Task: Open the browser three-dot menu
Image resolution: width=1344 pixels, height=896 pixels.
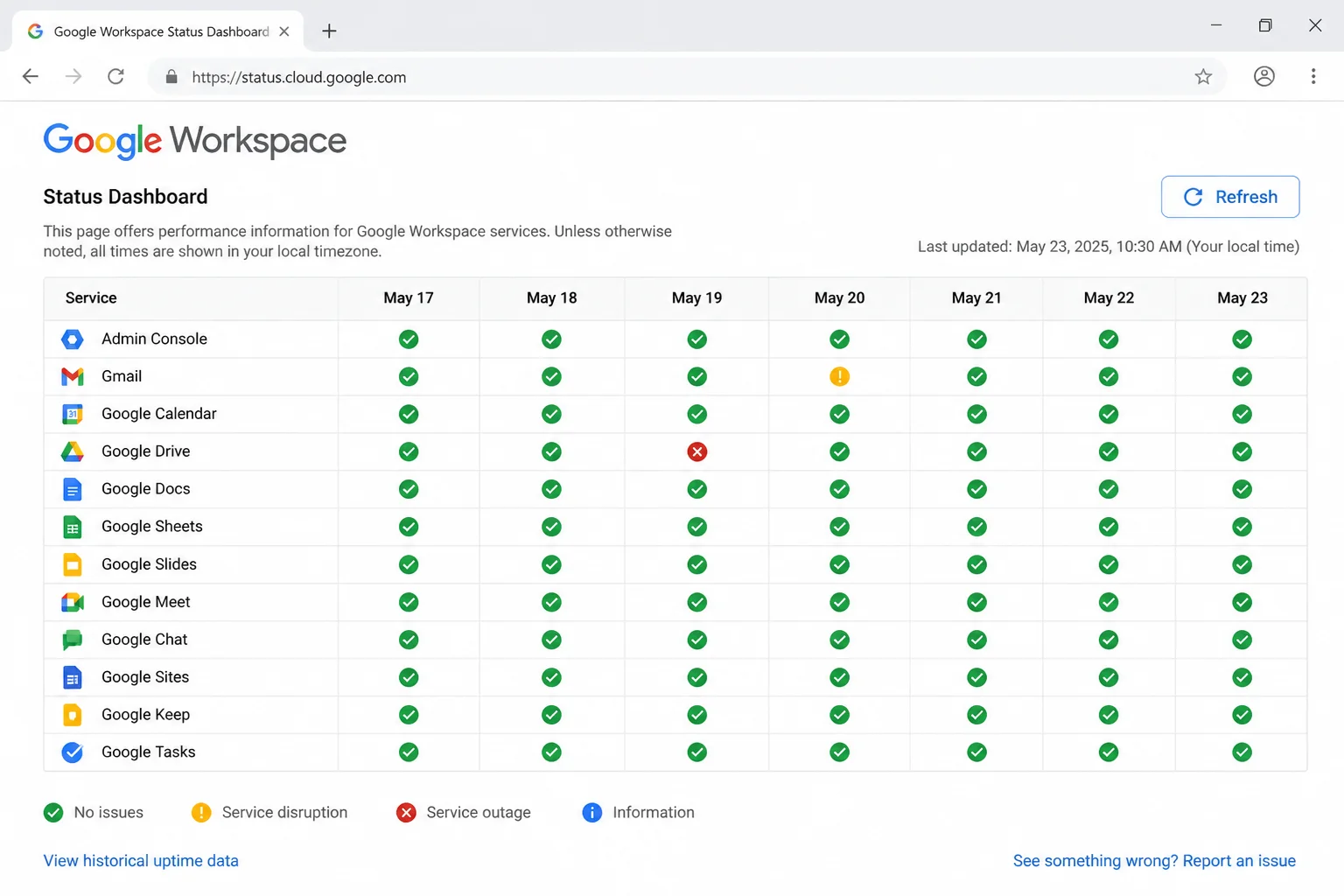Action: [1313, 77]
